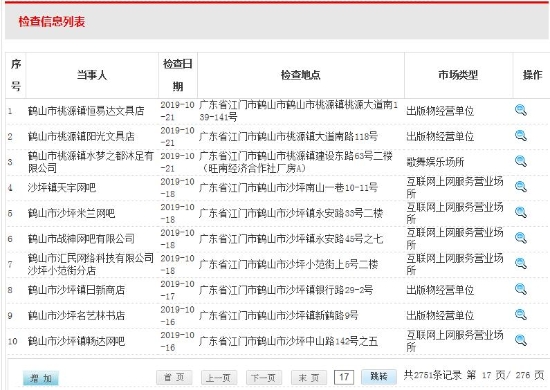Go to next page with 下一页
The image size is (550, 390).
click(x=263, y=377)
